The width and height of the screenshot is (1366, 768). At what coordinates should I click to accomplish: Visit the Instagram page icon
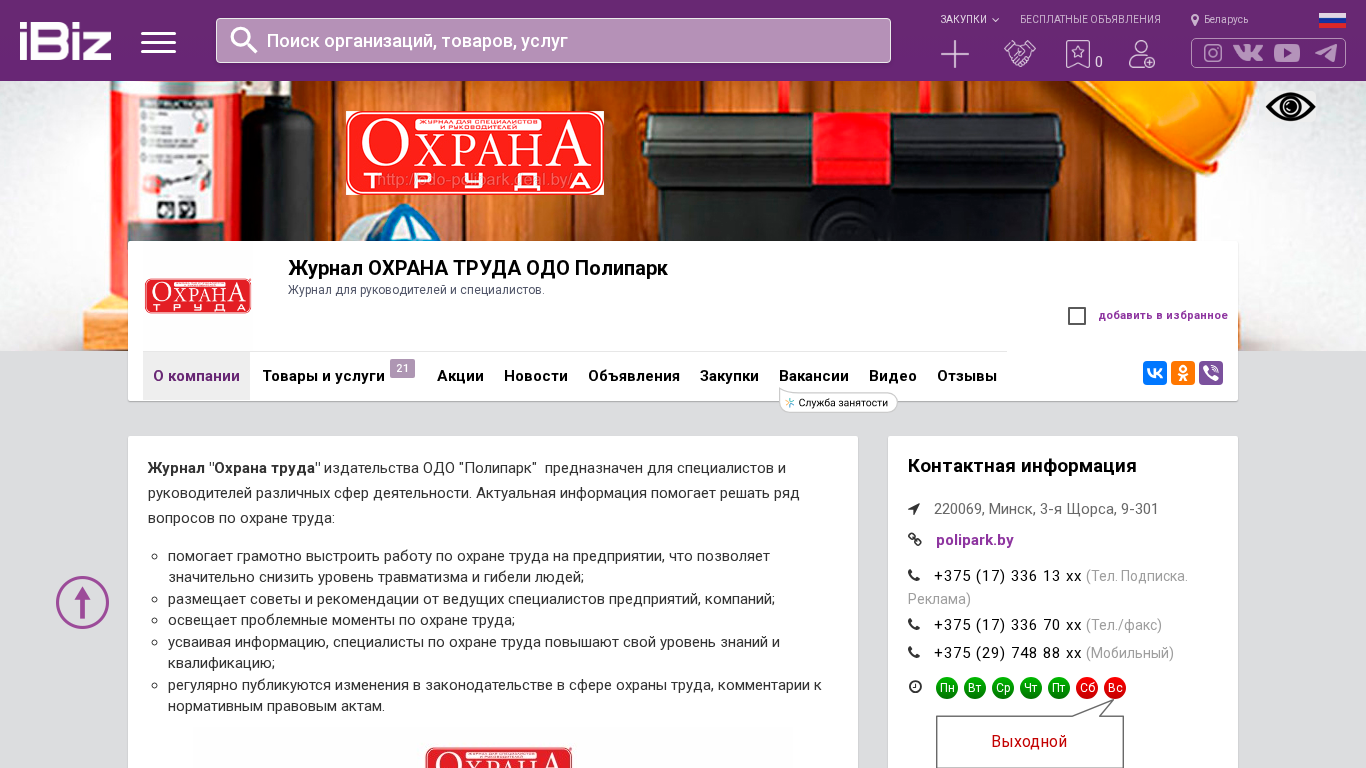(1213, 53)
